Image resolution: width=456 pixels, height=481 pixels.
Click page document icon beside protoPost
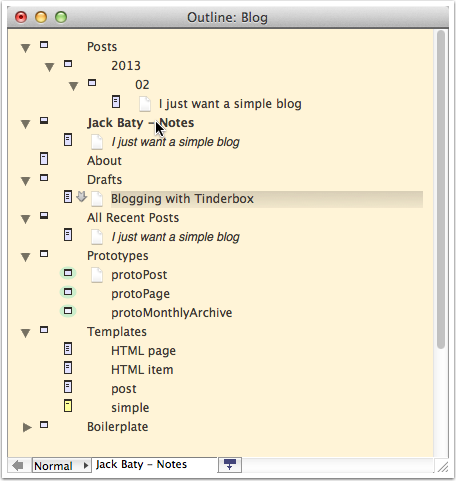pyautogui.click(x=97, y=275)
